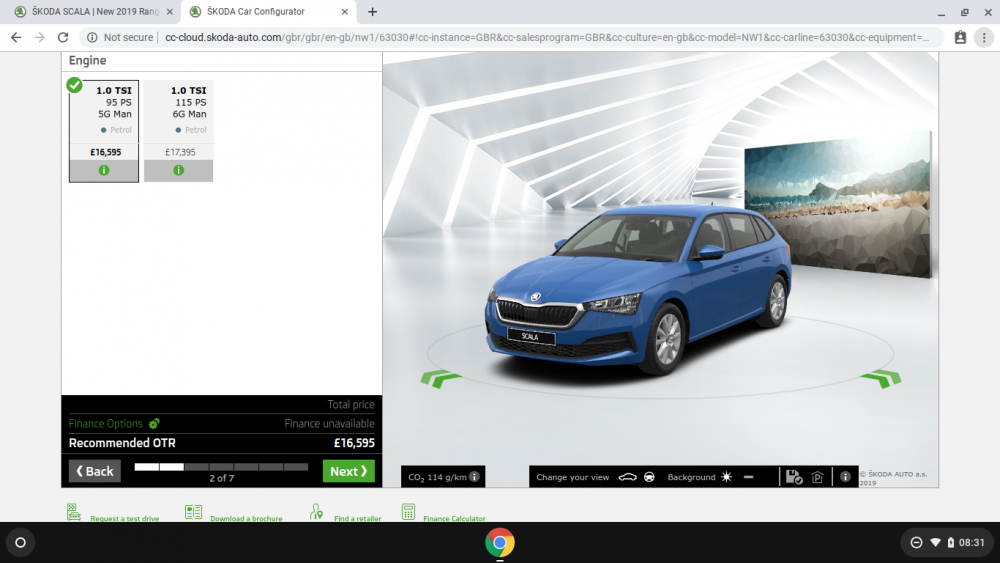Open a new browser tab
This screenshot has width=1000, height=563.
pyautogui.click(x=372, y=11)
